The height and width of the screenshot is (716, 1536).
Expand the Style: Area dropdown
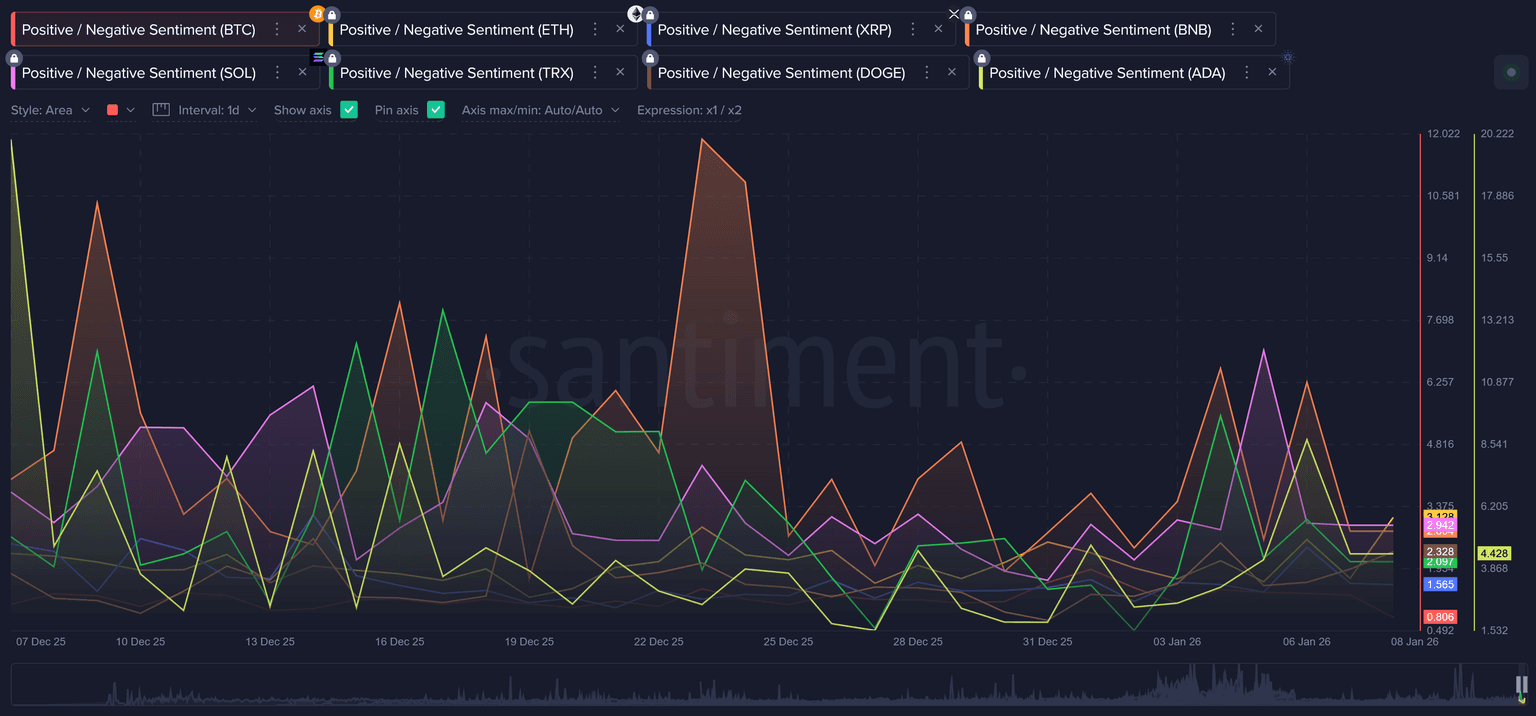(x=50, y=110)
